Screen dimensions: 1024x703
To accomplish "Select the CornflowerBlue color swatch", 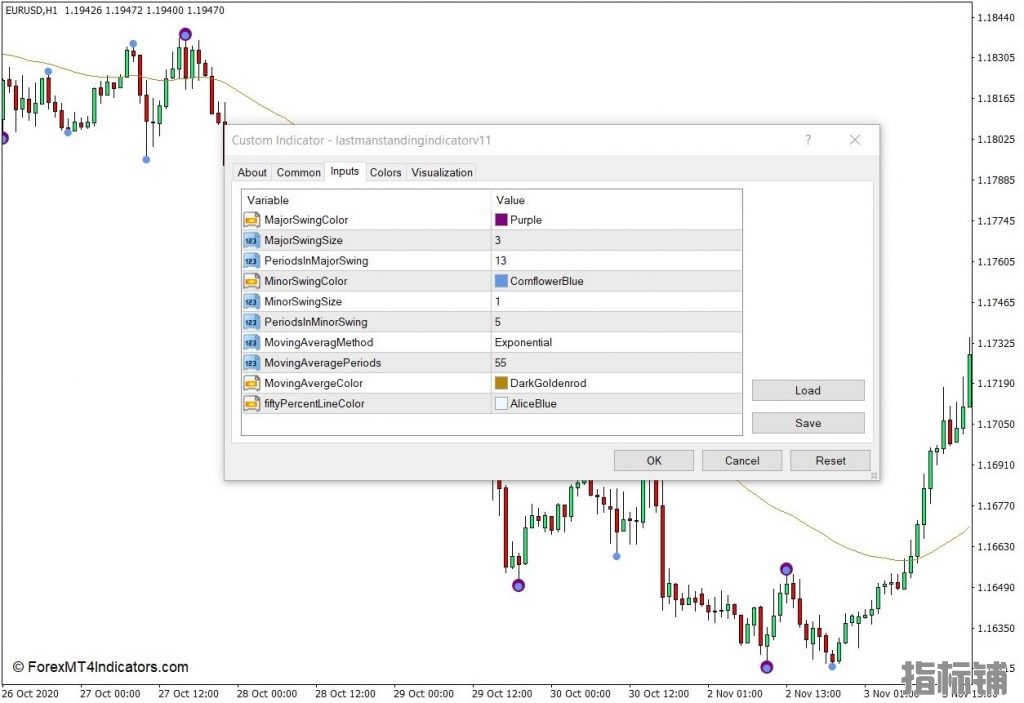I will (x=501, y=281).
